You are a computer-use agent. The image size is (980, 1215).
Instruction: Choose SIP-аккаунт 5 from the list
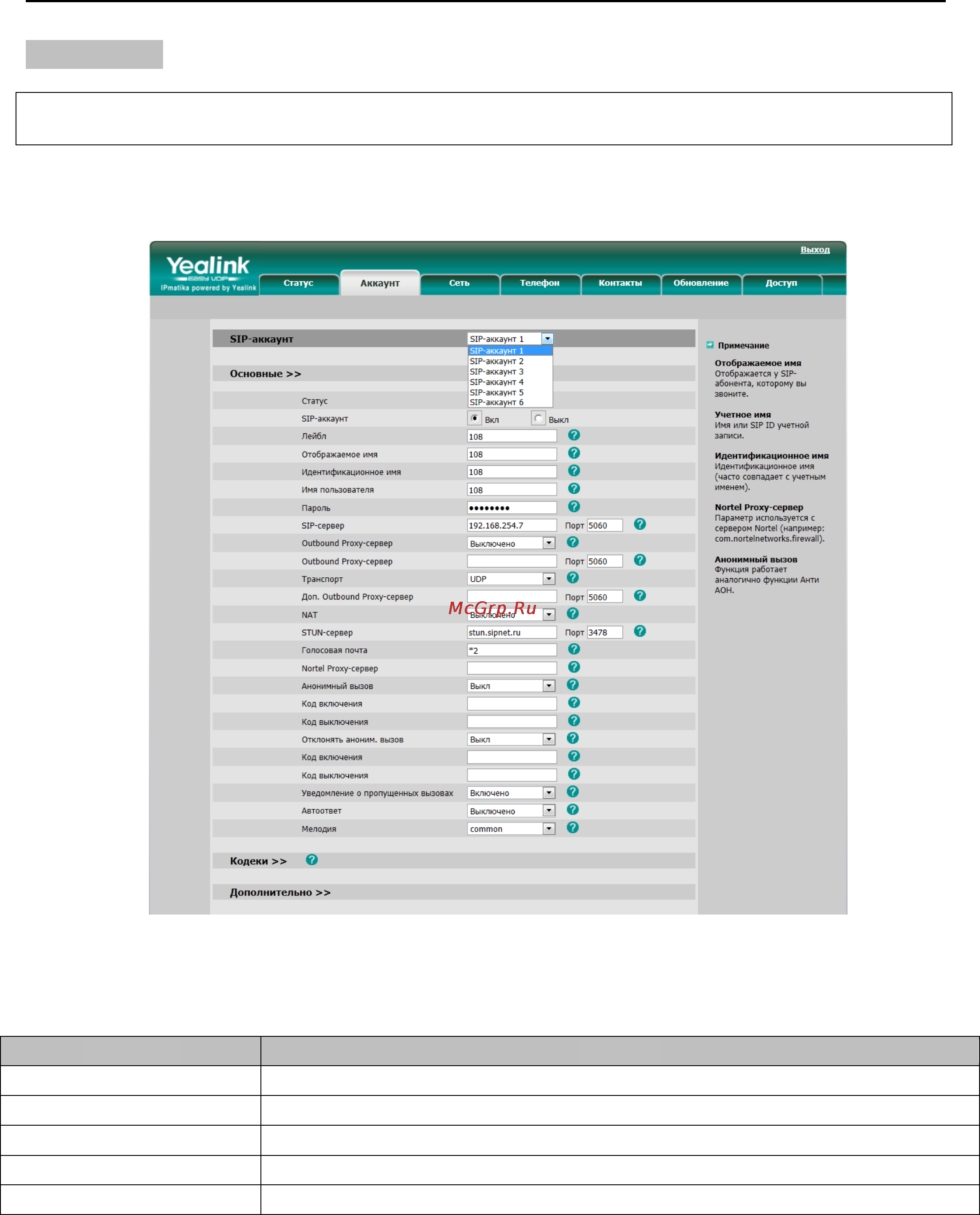510,392
